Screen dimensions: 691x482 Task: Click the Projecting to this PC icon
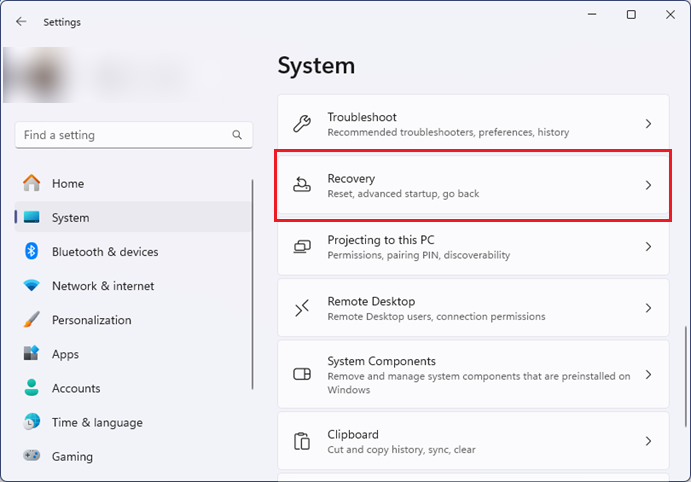coord(302,246)
